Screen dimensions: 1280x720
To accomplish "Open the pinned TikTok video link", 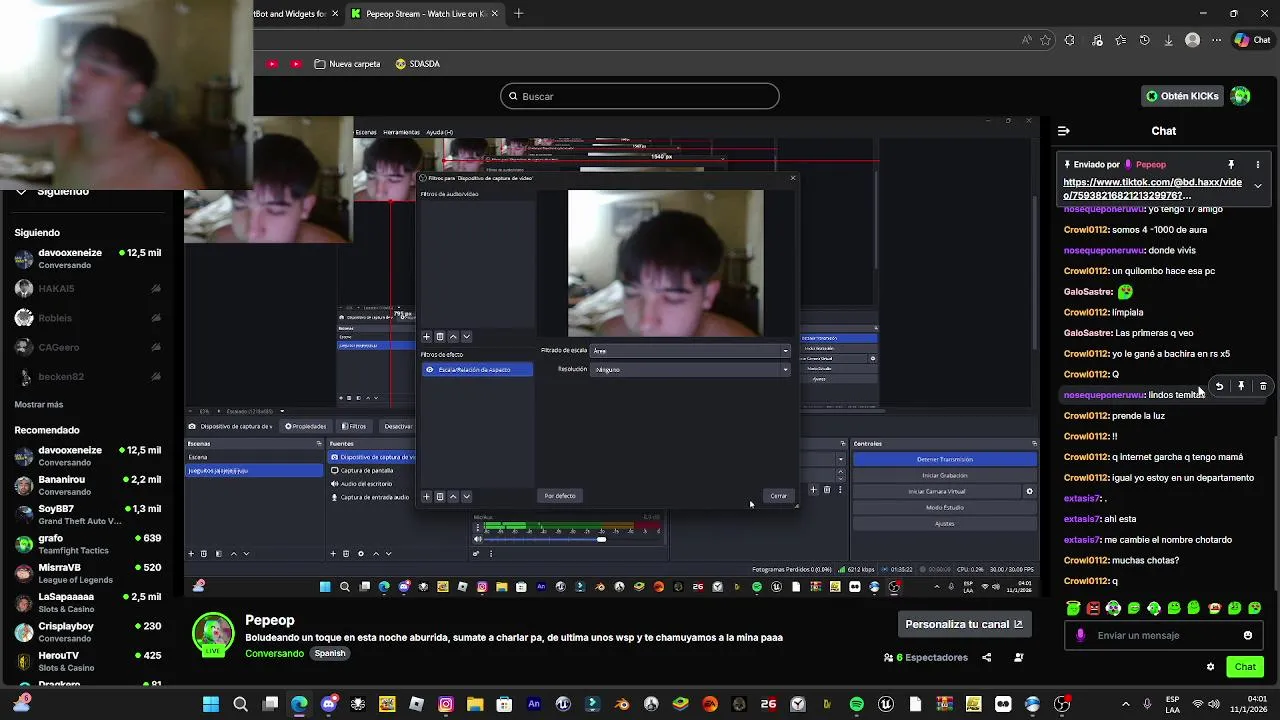I will tap(1152, 189).
